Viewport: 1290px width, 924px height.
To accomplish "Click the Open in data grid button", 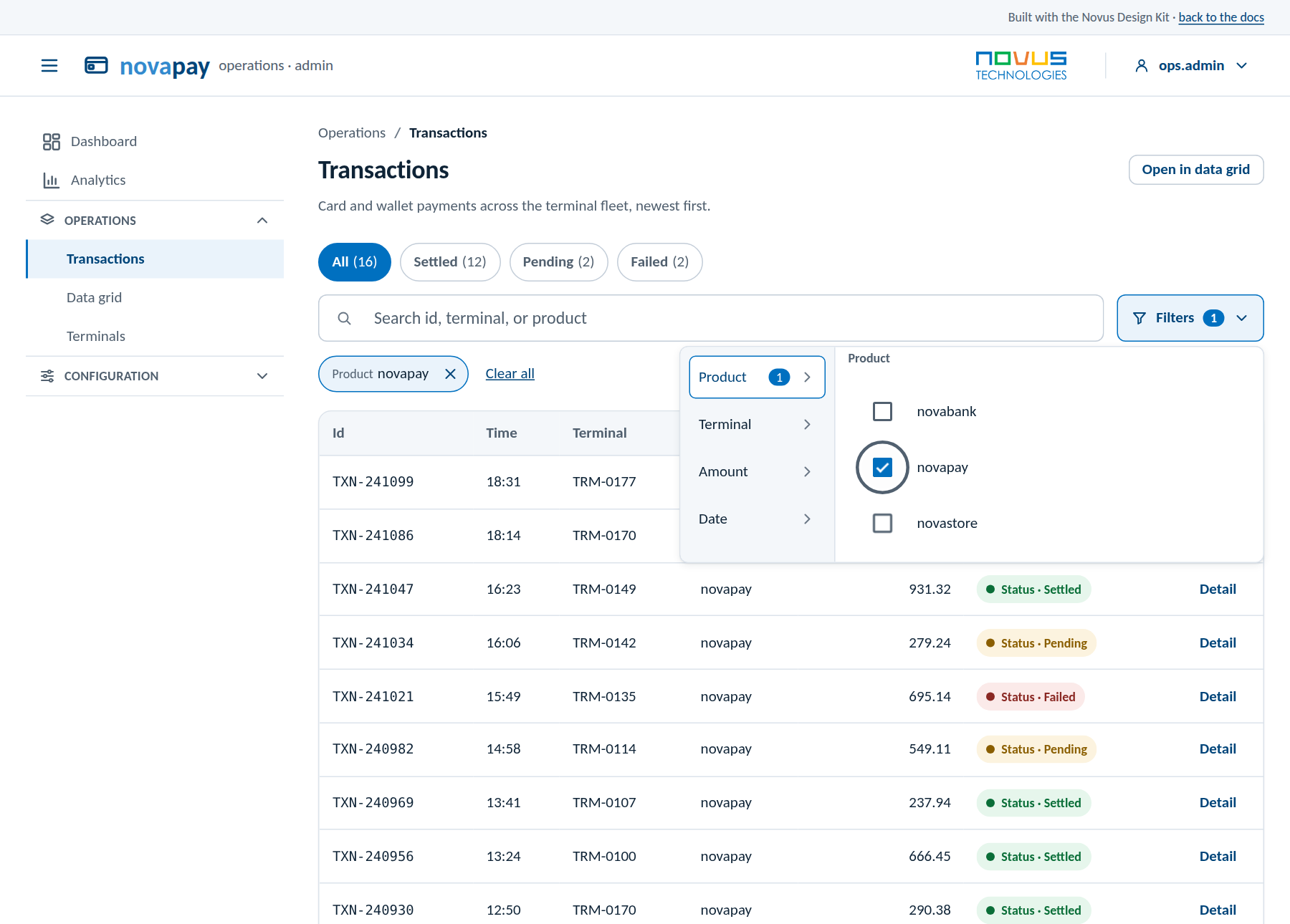I will tap(1195, 170).
